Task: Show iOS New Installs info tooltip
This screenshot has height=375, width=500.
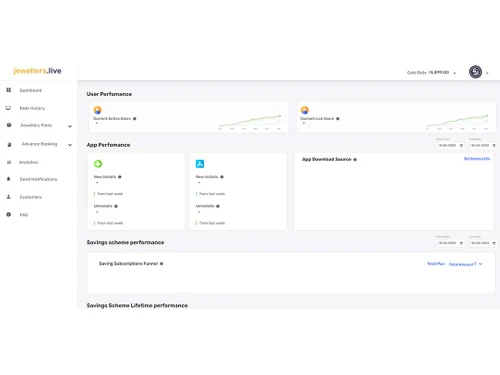Action: point(222,177)
